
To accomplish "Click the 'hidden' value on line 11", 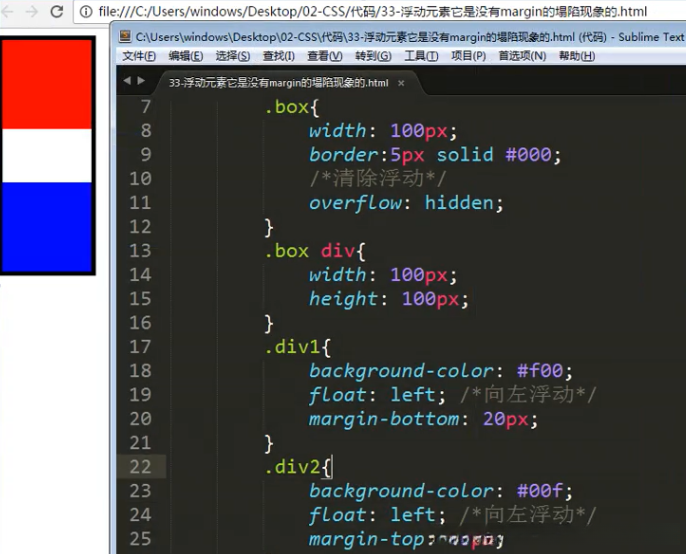I will [459, 203].
